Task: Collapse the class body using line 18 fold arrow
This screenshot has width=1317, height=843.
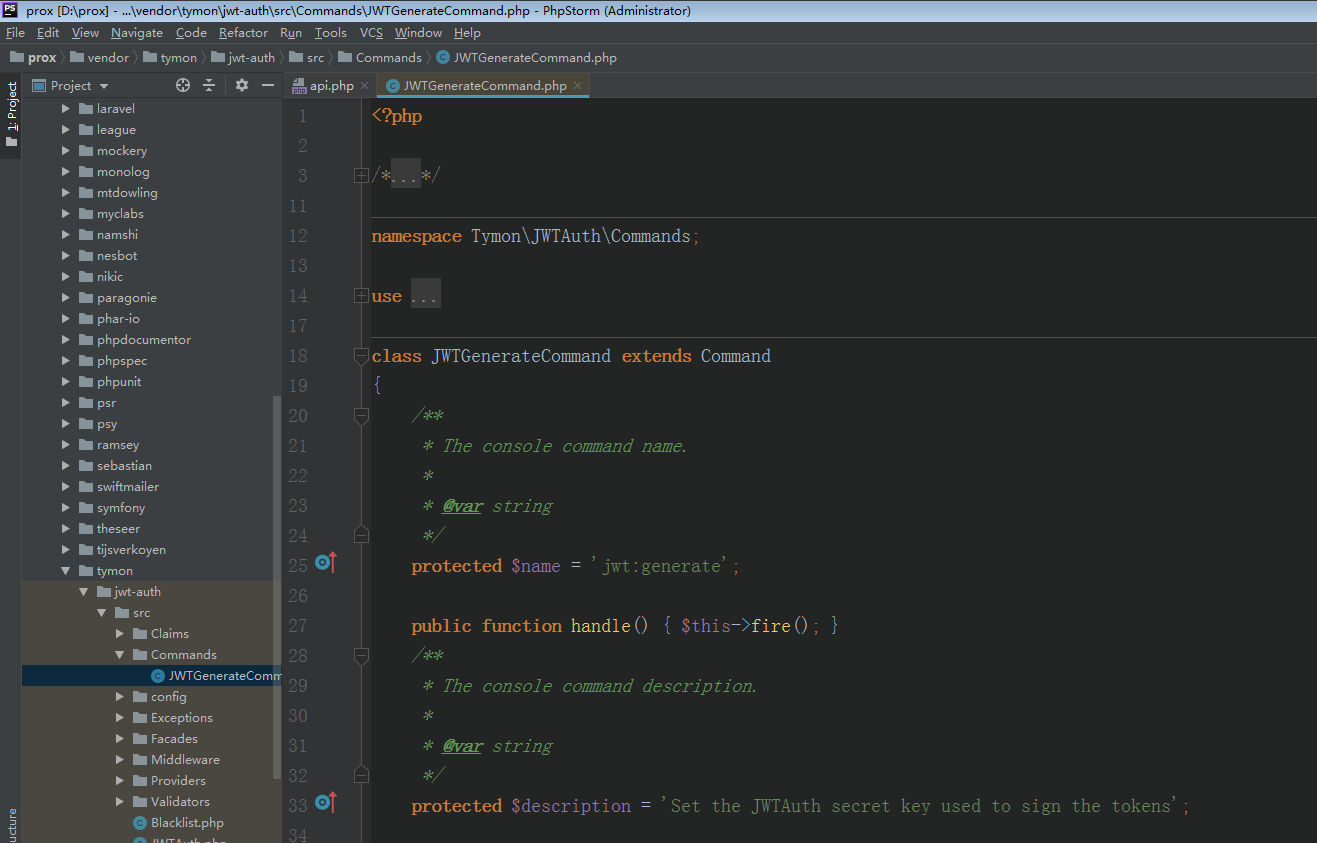Action: [x=361, y=355]
